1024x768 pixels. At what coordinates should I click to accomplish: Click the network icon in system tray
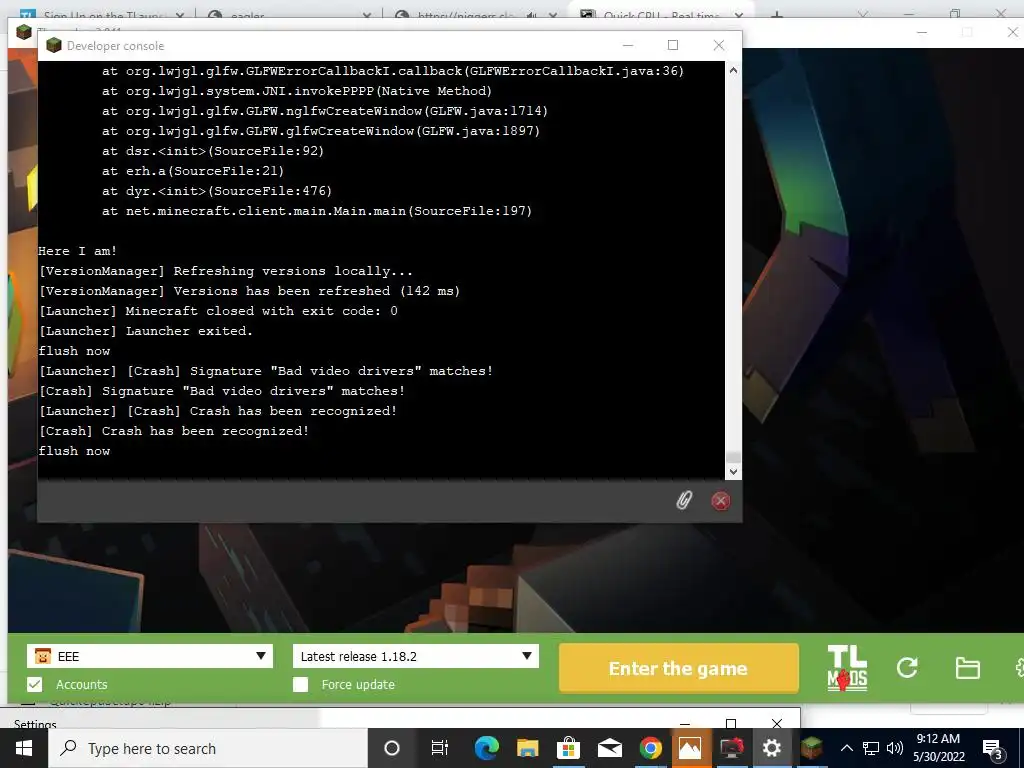click(871, 748)
